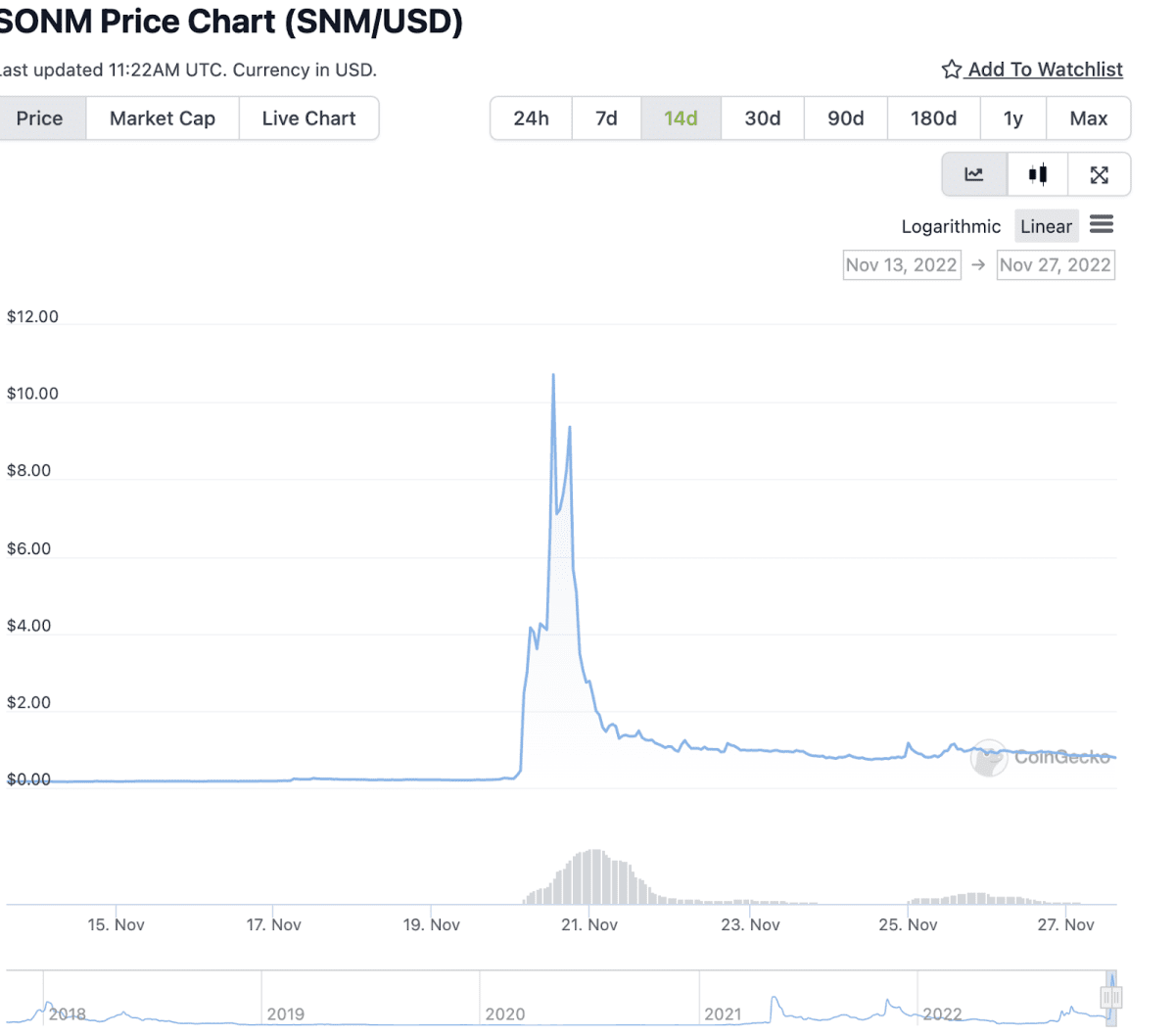This screenshot has height=1036, width=1175.
Task: Edit end date Nov 27, 2022 field
Action: [x=1056, y=265]
